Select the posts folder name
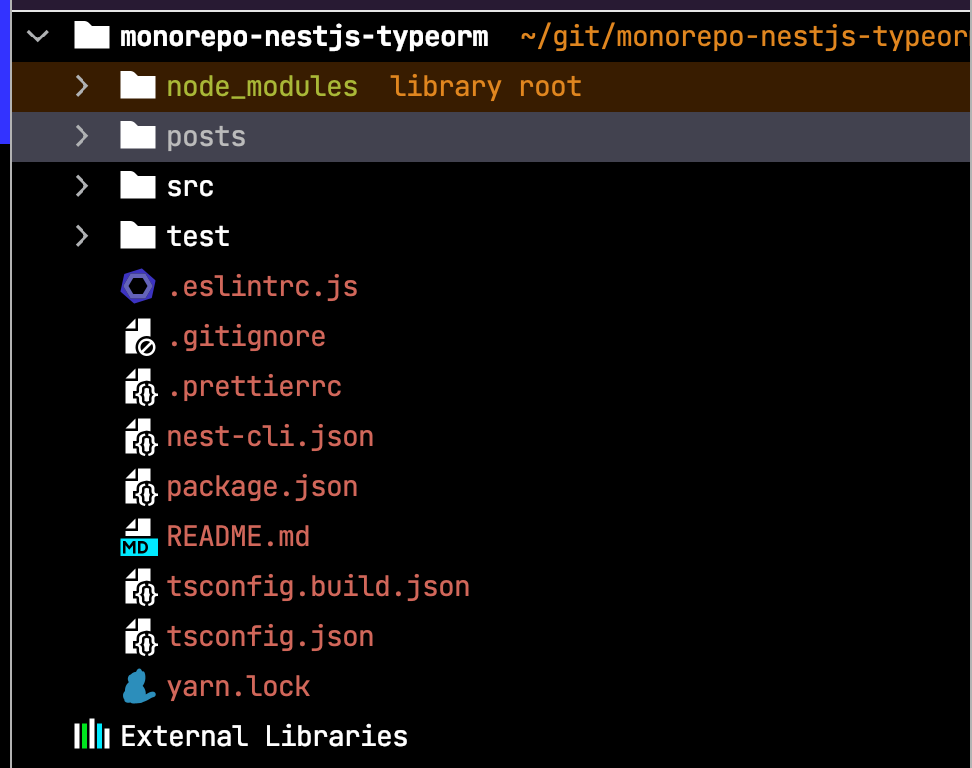This screenshot has width=972, height=768. (206, 138)
